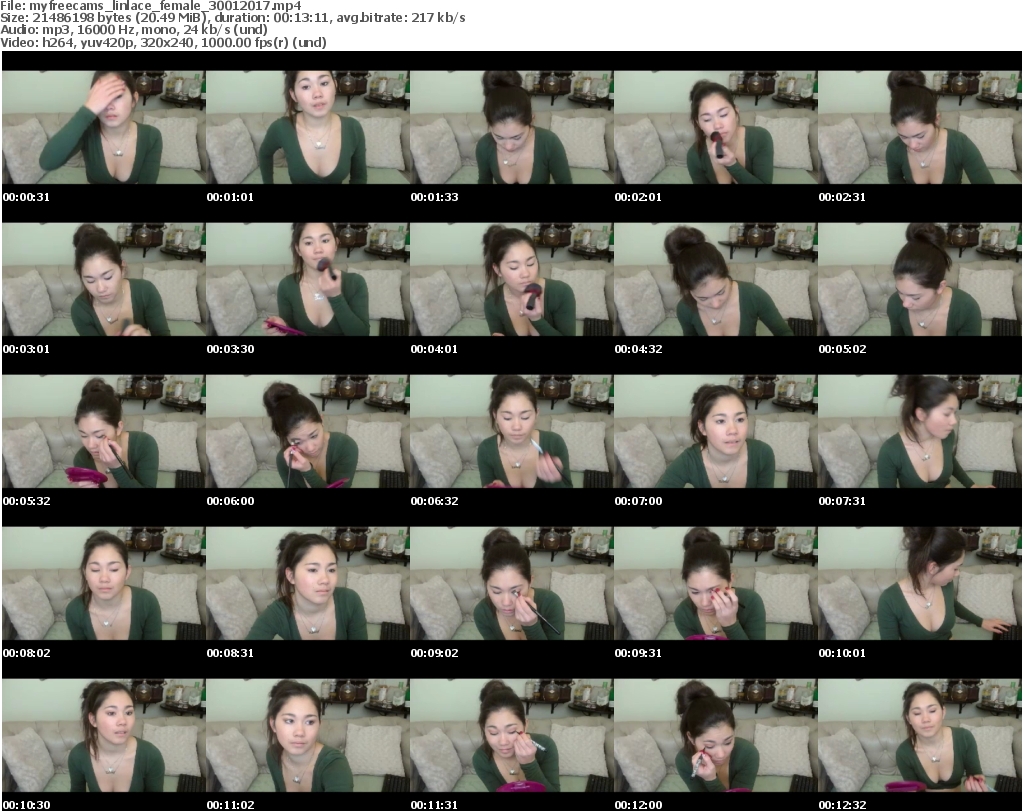Click the 00:02:01 timestamp label
Viewport: 1024px width, 811px height.
(x=638, y=197)
